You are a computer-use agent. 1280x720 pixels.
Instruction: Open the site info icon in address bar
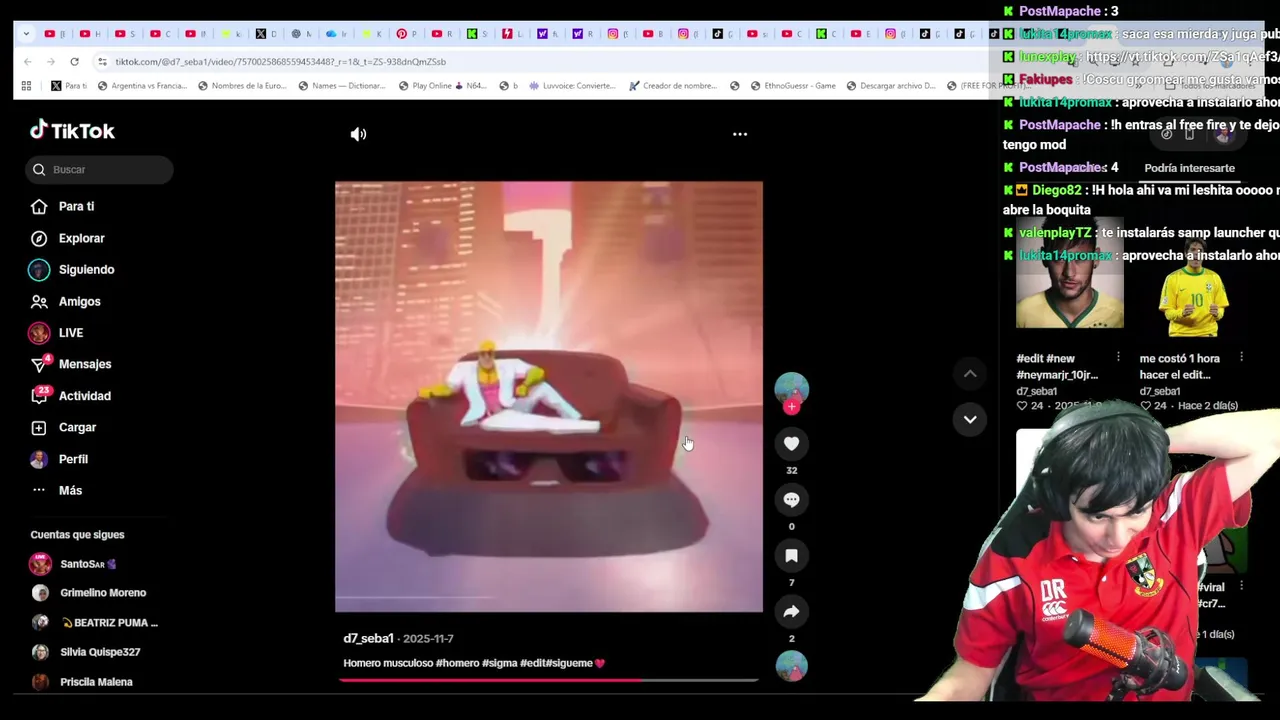101,61
